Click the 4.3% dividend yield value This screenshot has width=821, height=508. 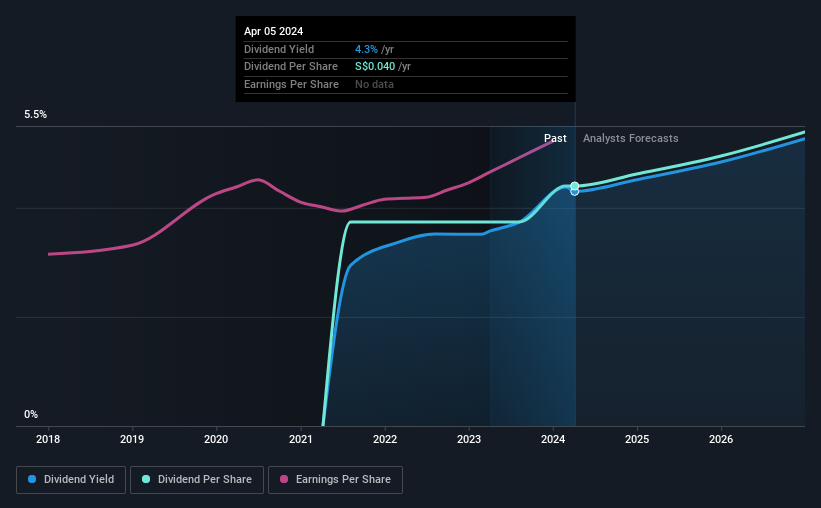pyautogui.click(x=366, y=49)
